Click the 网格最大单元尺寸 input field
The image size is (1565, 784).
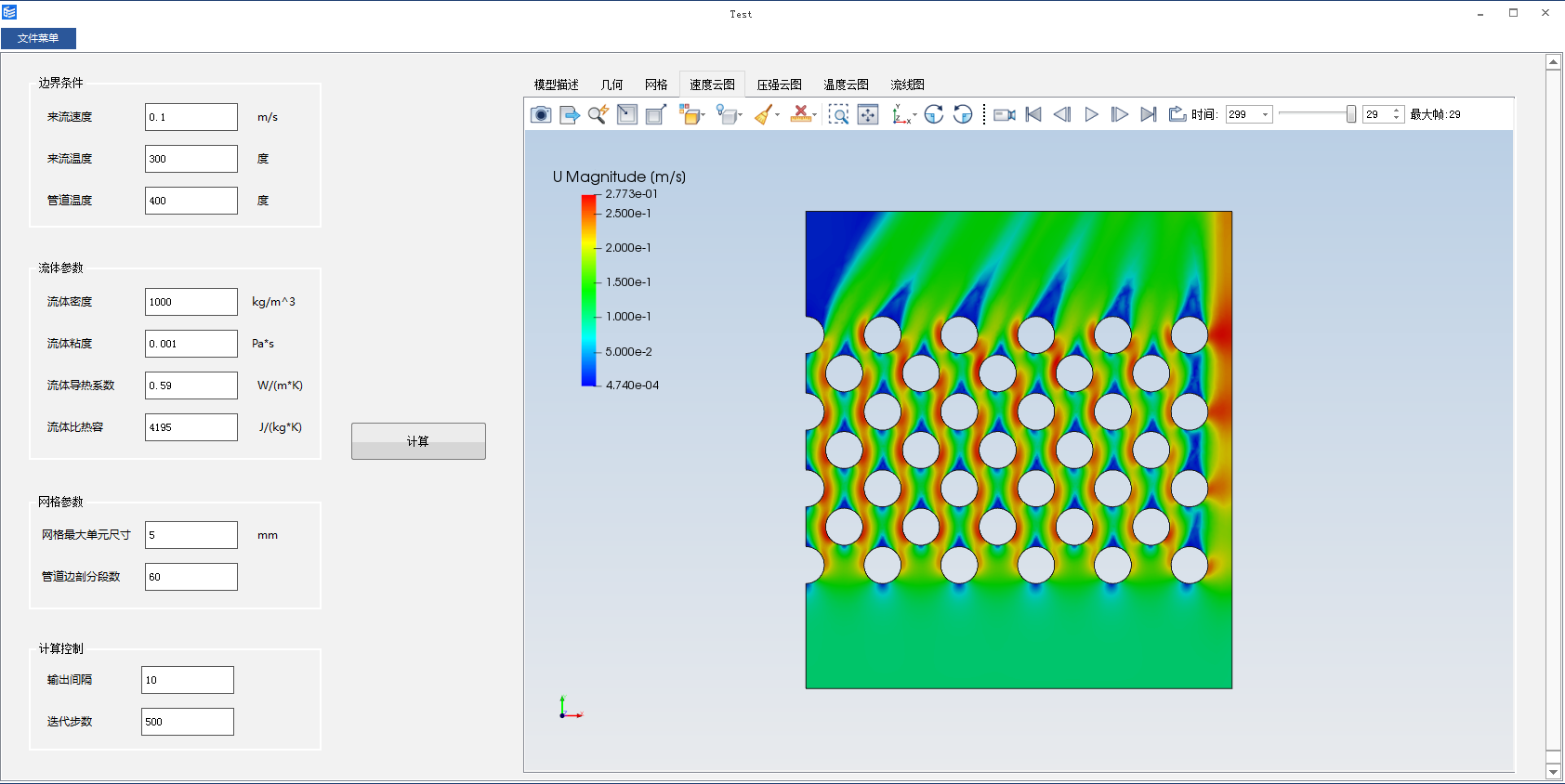coord(191,535)
